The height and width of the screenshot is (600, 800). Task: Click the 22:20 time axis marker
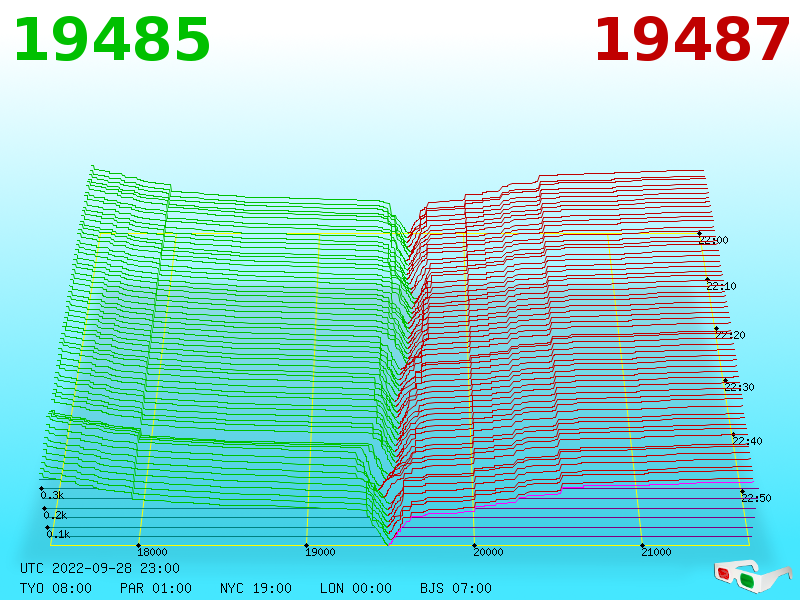point(730,335)
